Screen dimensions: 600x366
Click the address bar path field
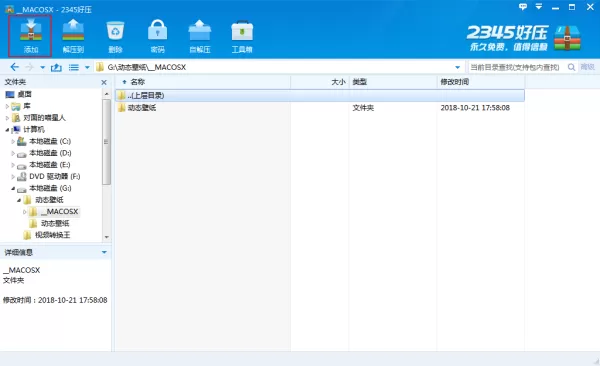279,67
